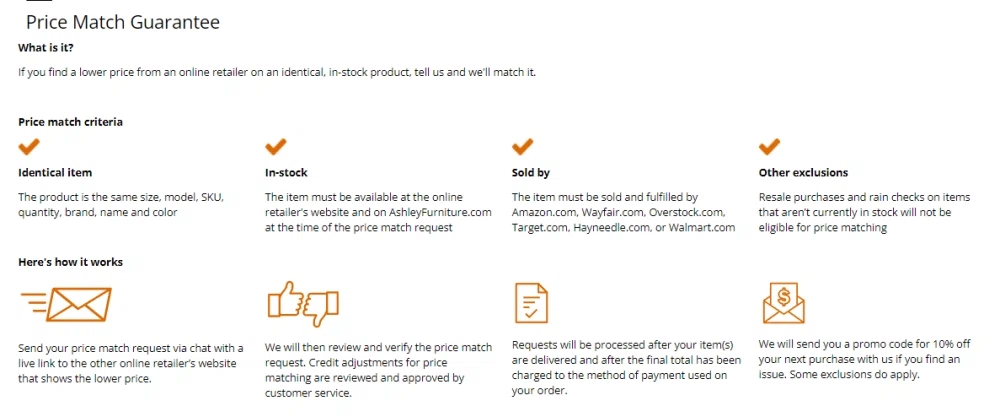The height and width of the screenshot is (417, 1000).
Task: Click the envelope icon for sending requests
Action: pyautogui.click(x=66, y=304)
